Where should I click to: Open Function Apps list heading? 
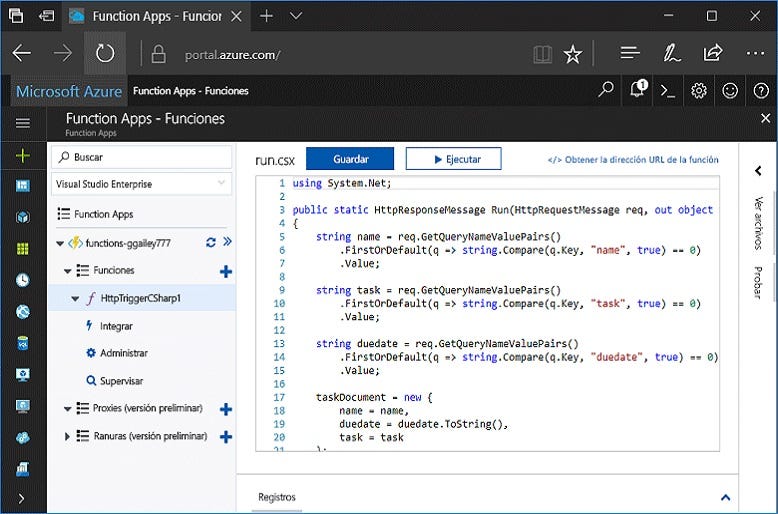(103, 214)
